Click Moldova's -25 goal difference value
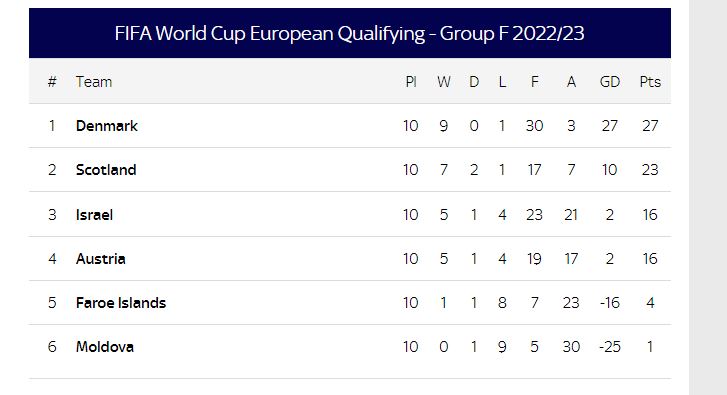The image size is (727, 395). [610, 347]
